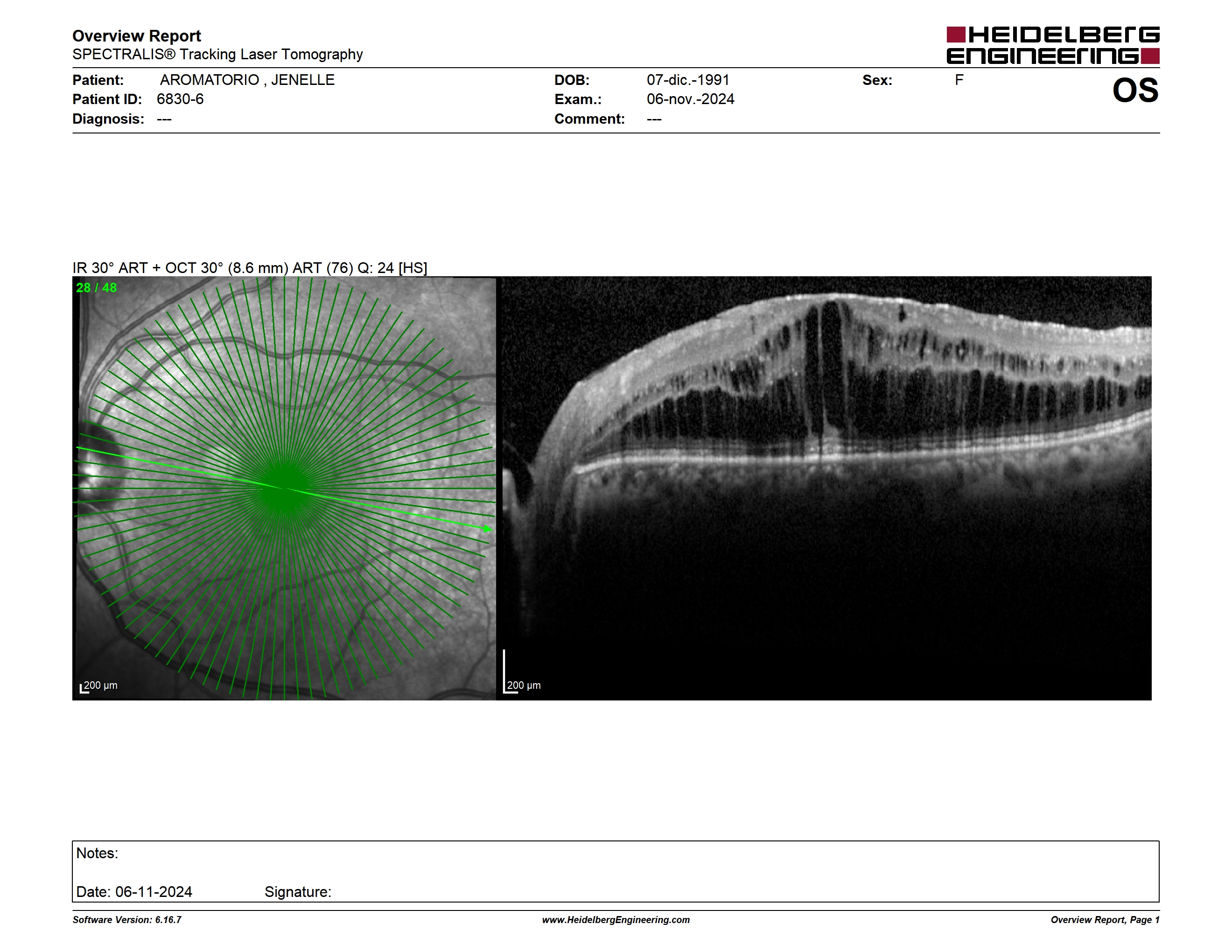1232x952 pixels.
Task: Click the infrared fundus image
Action: [x=284, y=489]
